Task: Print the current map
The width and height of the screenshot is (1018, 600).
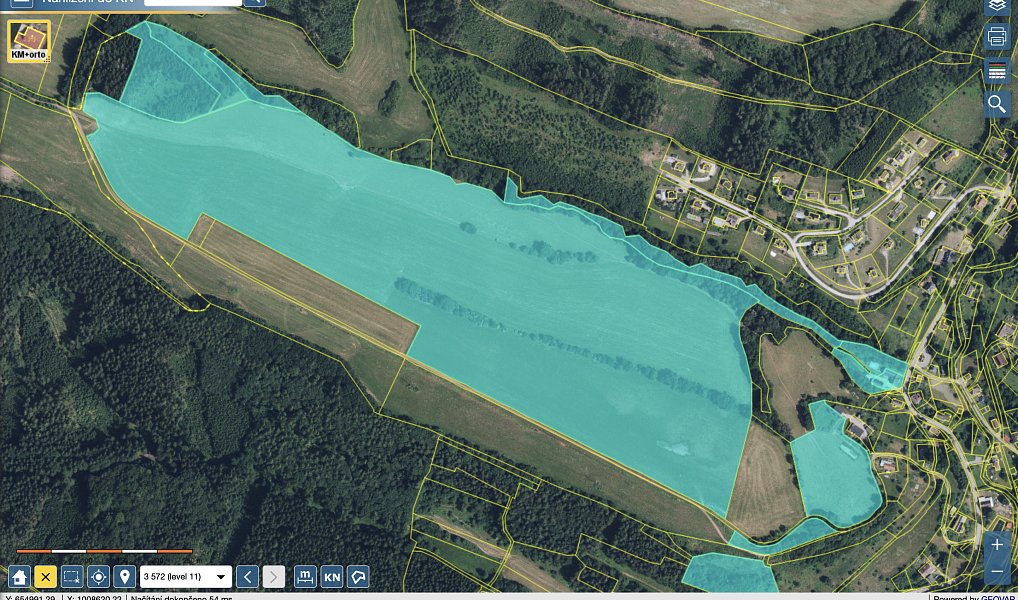Action: pos(997,36)
